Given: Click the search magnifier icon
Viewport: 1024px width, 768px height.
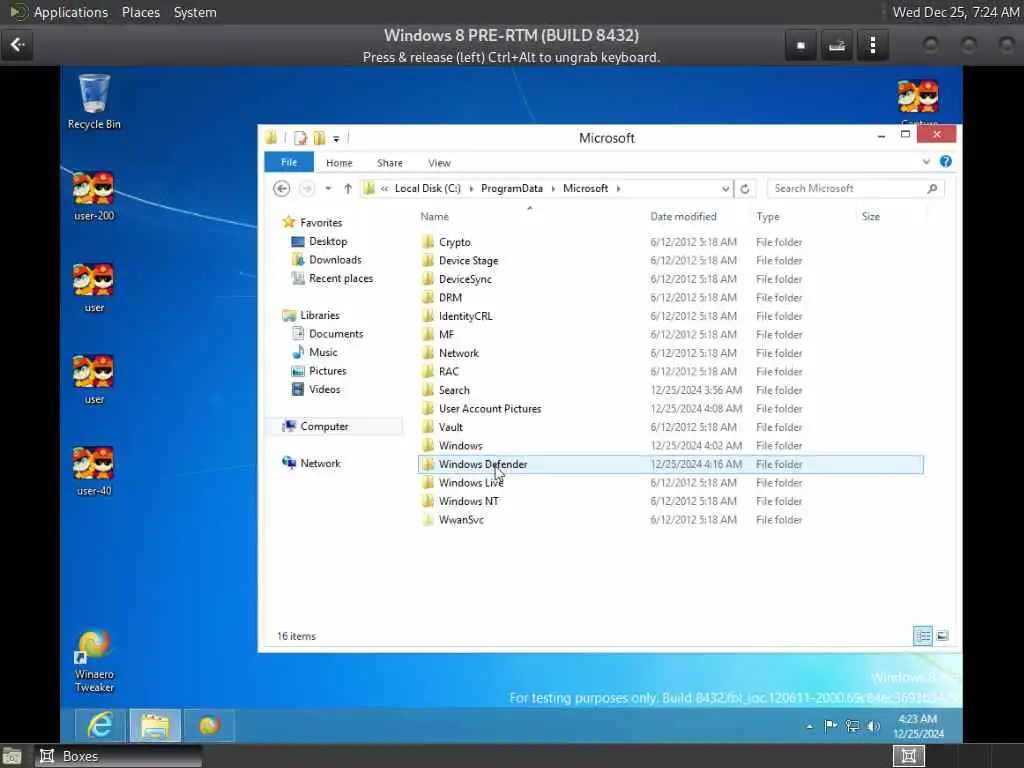Looking at the screenshot, I should (x=932, y=189).
